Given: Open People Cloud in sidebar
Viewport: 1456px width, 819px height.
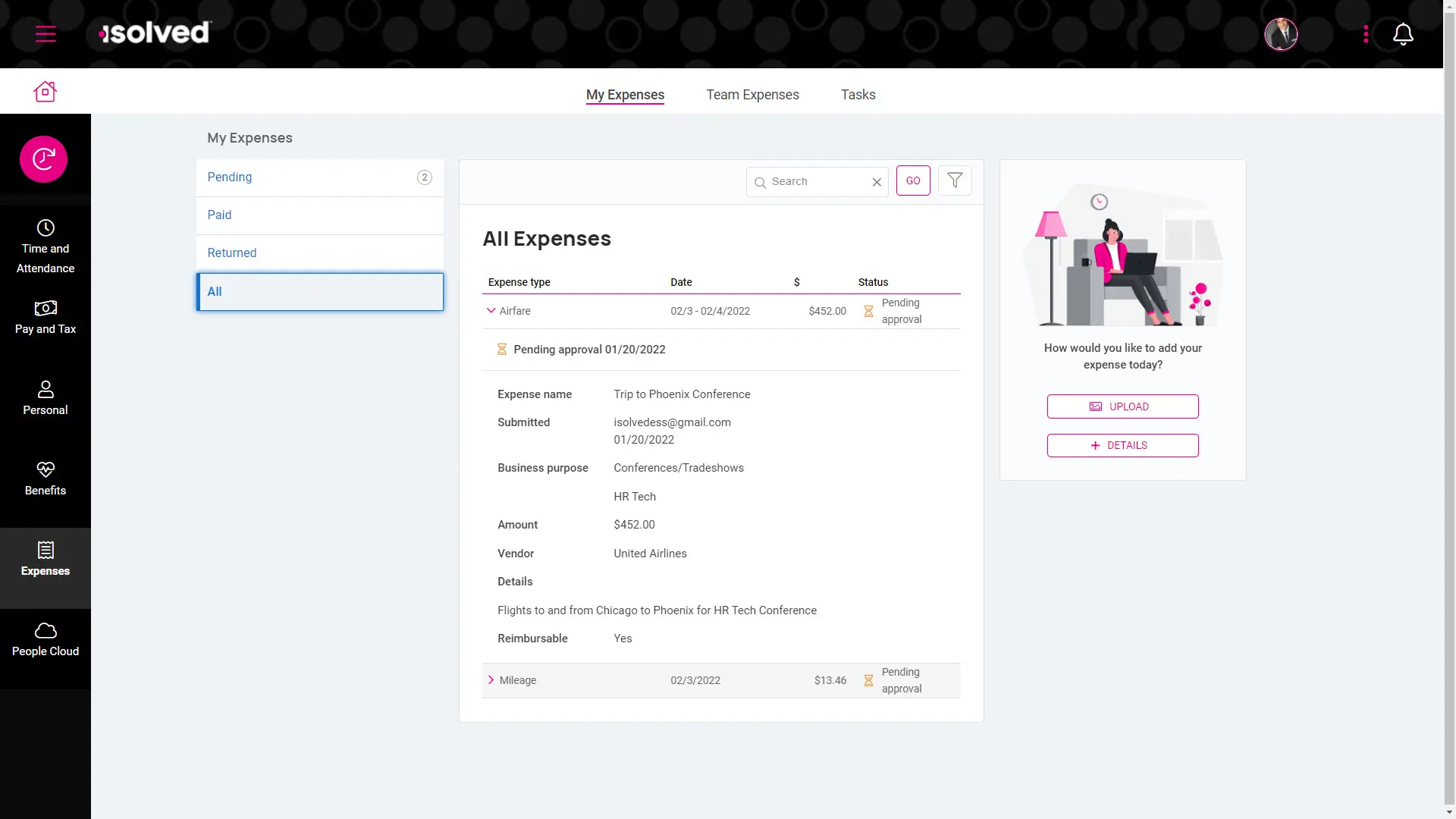Looking at the screenshot, I should 45,640.
